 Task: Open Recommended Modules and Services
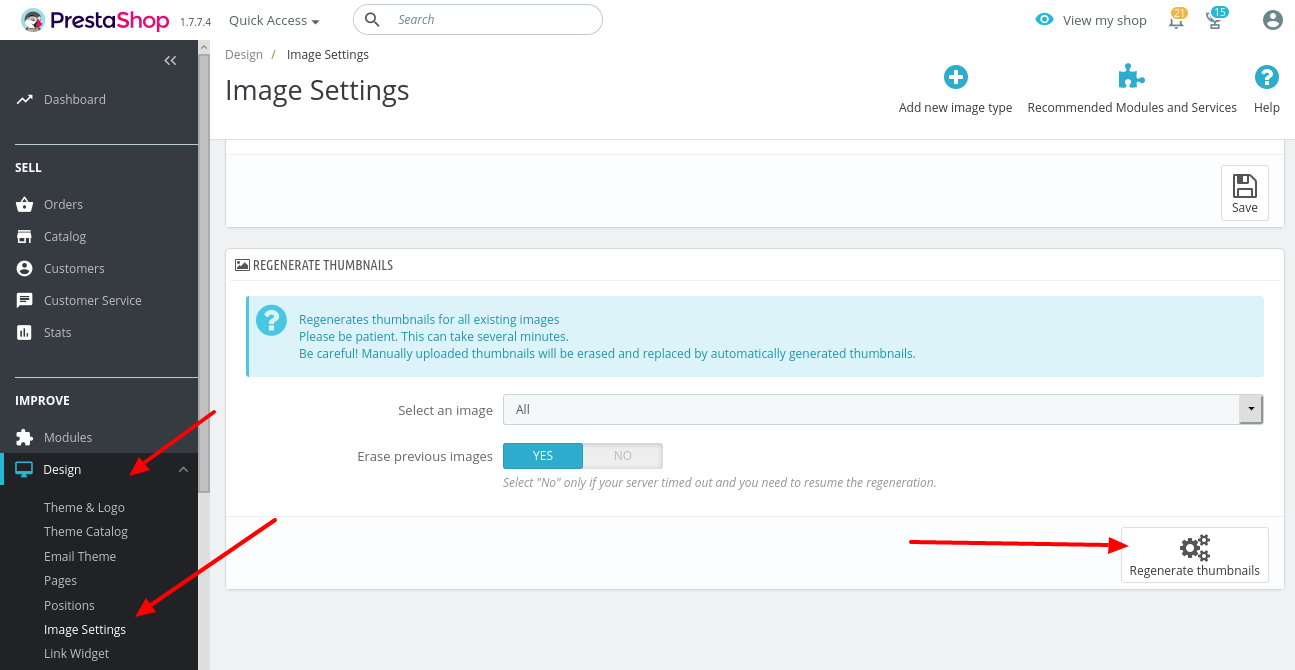(1132, 108)
